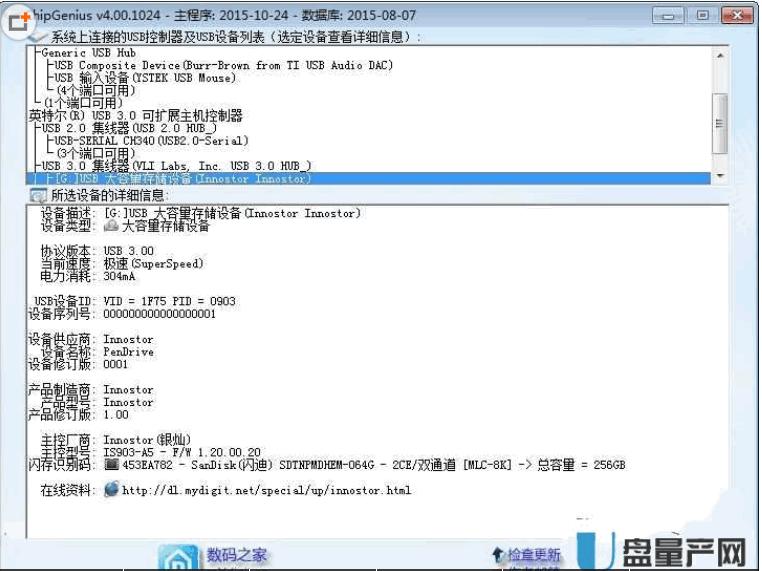Select 英特尔 USB 3.0 可扩展主机控制器

135,116
